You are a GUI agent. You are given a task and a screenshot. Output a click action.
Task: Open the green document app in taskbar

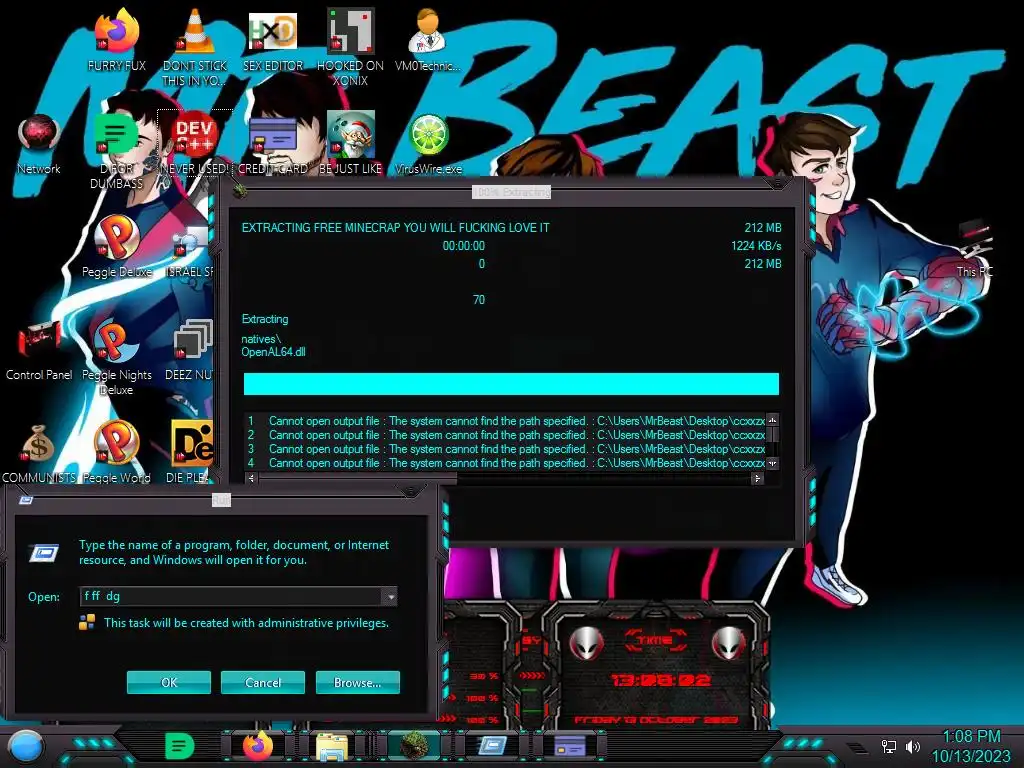click(179, 746)
